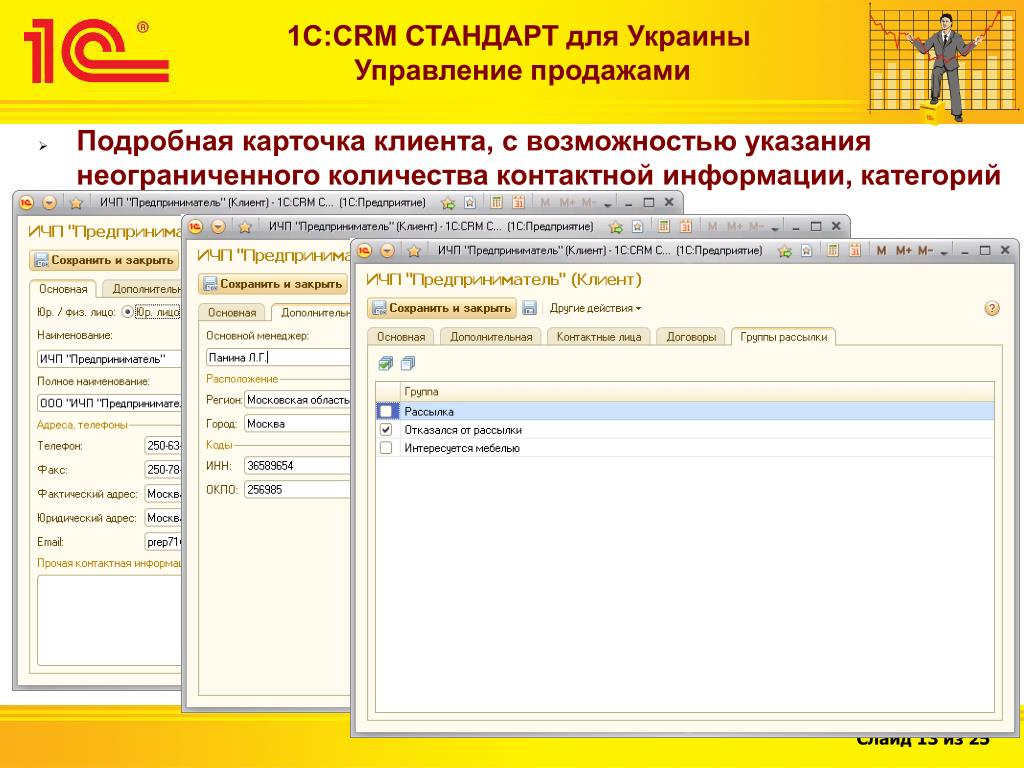Select Основная tab in back window

pyautogui.click(x=63, y=289)
